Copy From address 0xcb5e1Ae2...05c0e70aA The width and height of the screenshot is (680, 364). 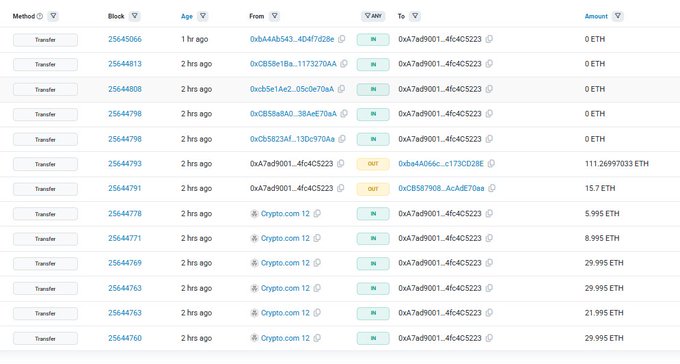(341, 89)
